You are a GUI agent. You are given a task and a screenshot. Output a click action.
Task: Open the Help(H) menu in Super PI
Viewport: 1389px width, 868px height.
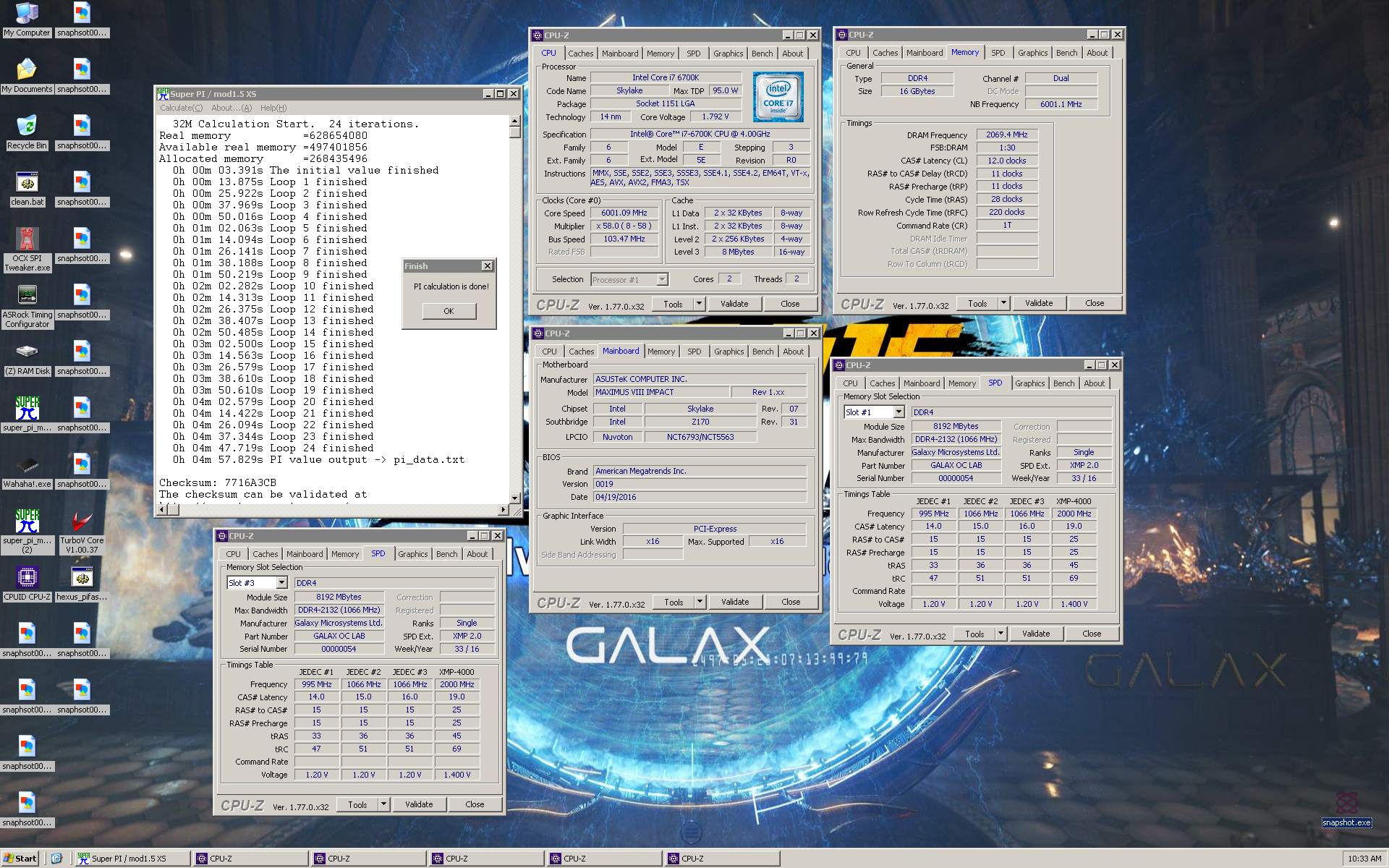pyautogui.click(x=273, y=108)
